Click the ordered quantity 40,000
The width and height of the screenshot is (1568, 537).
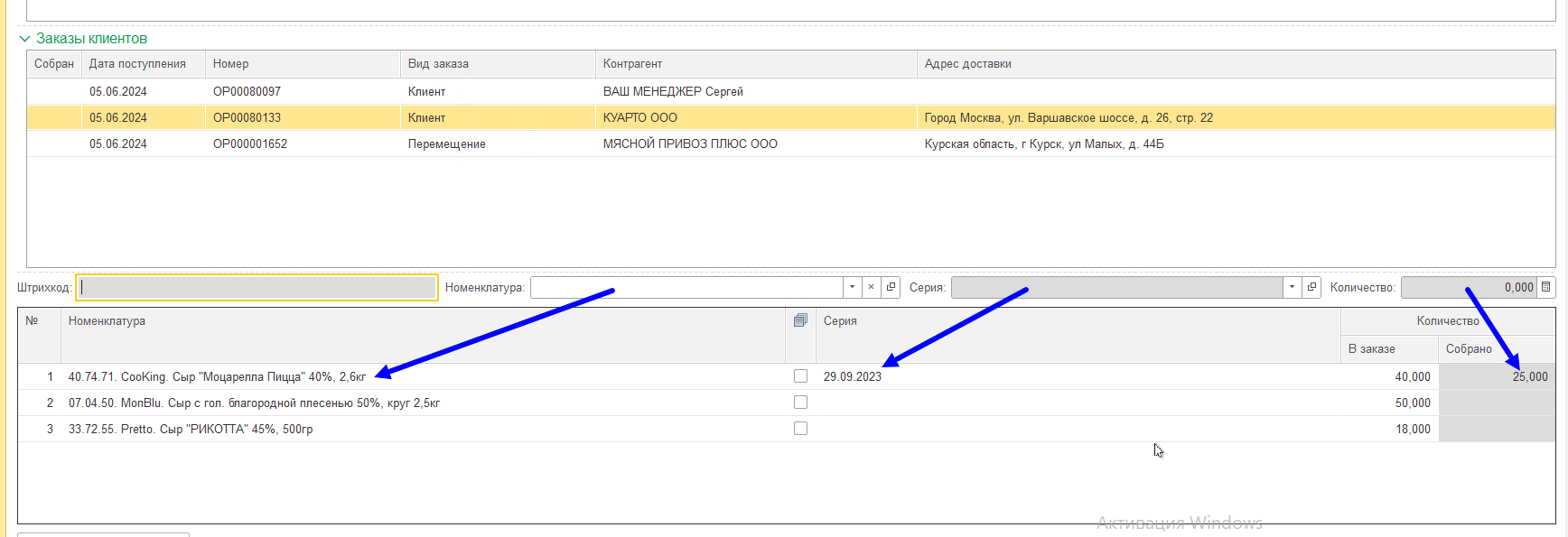1413,376
